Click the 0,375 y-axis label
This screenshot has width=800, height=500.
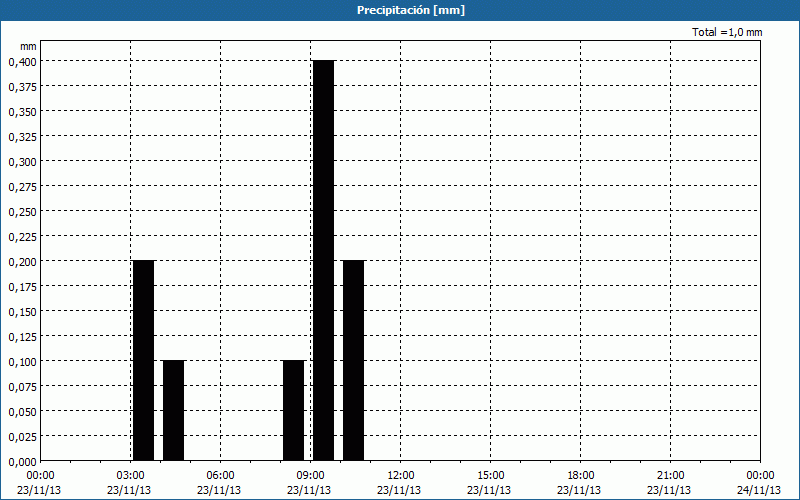(x=22, y=87)
